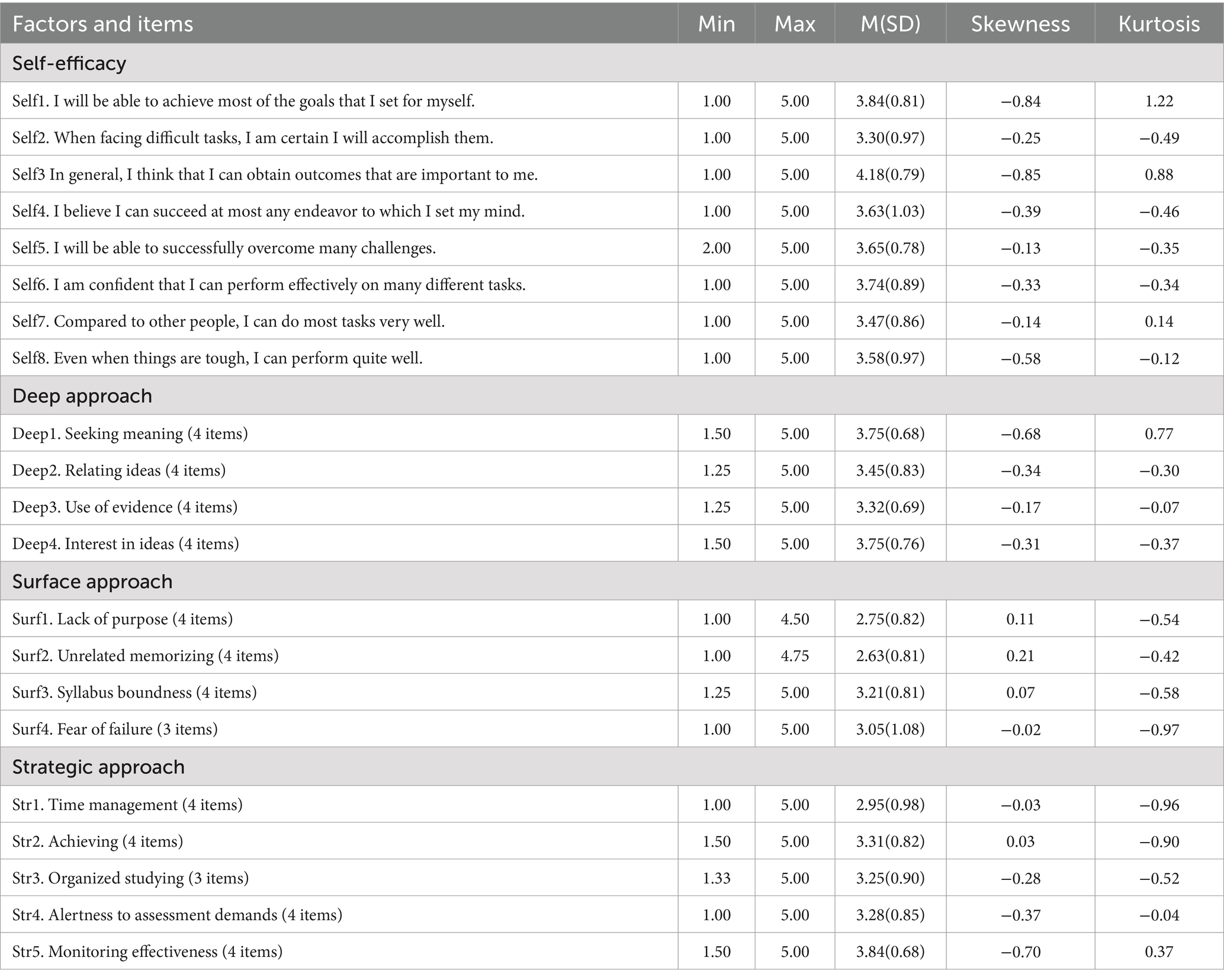
Task: Select 'Str5. Monitoring effectiveness (4 items)' label
Action: click(x=147, y=952)
